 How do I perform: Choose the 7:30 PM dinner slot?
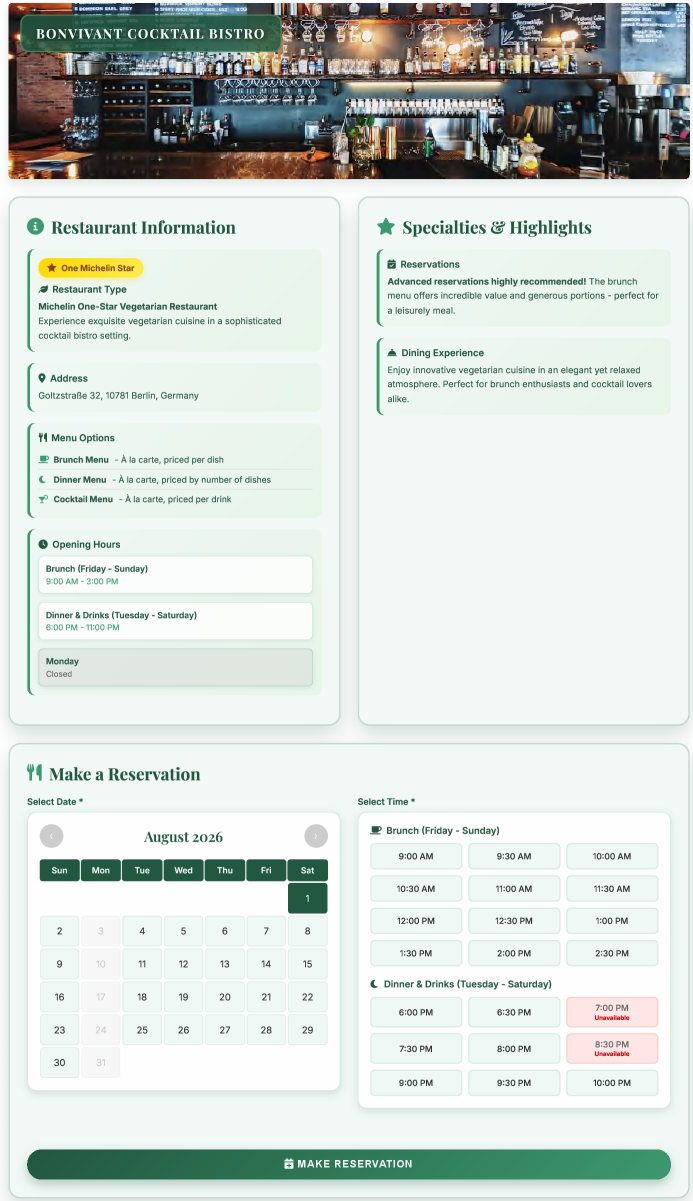416,1049
